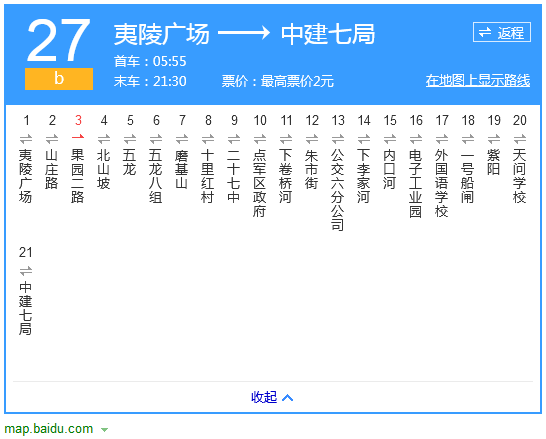
Task: Click the blue chevron next to 收起
Action: point(287,398)
